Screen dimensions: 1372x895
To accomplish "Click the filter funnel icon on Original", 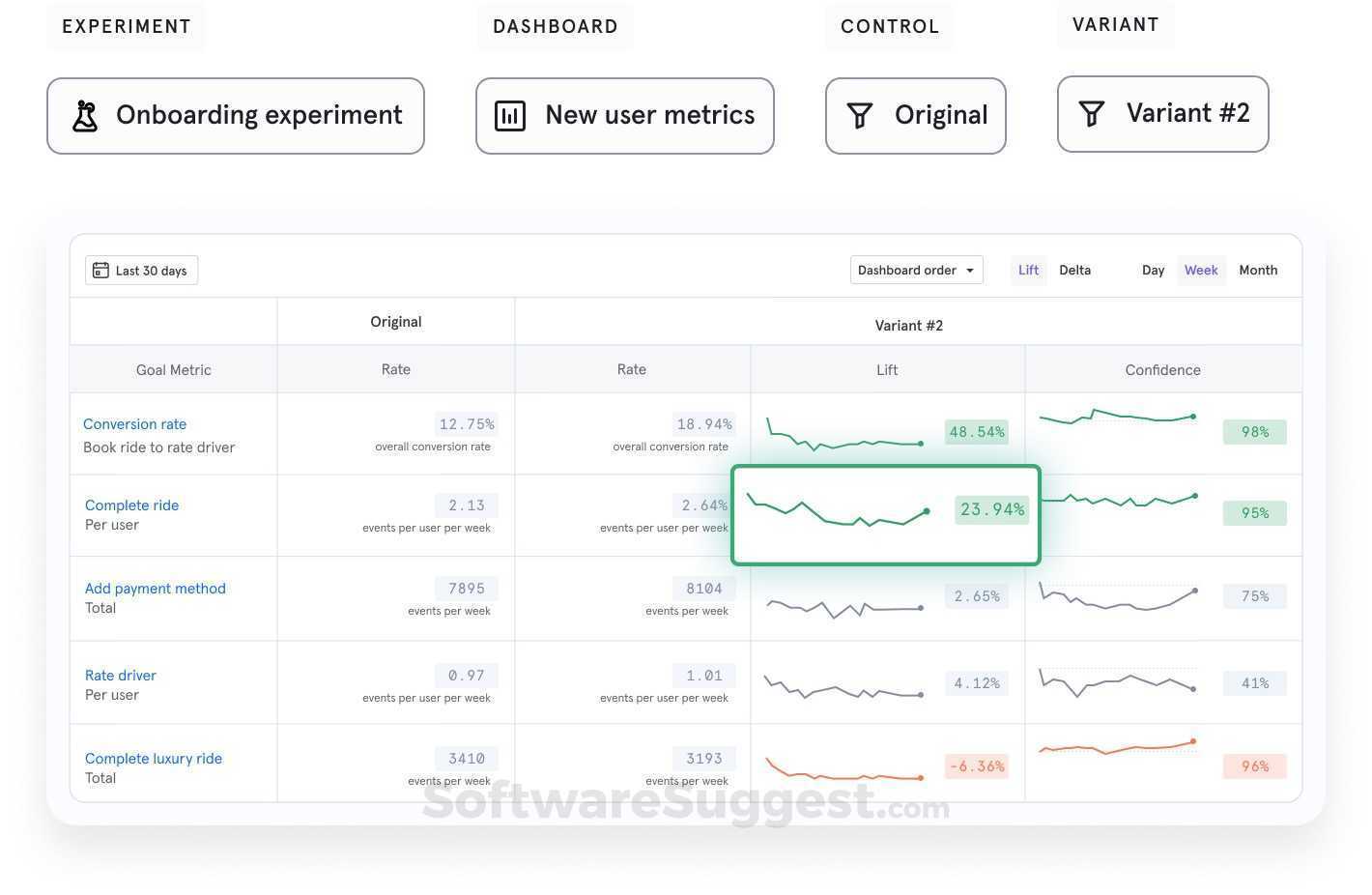I will click(x=859, y=115).
